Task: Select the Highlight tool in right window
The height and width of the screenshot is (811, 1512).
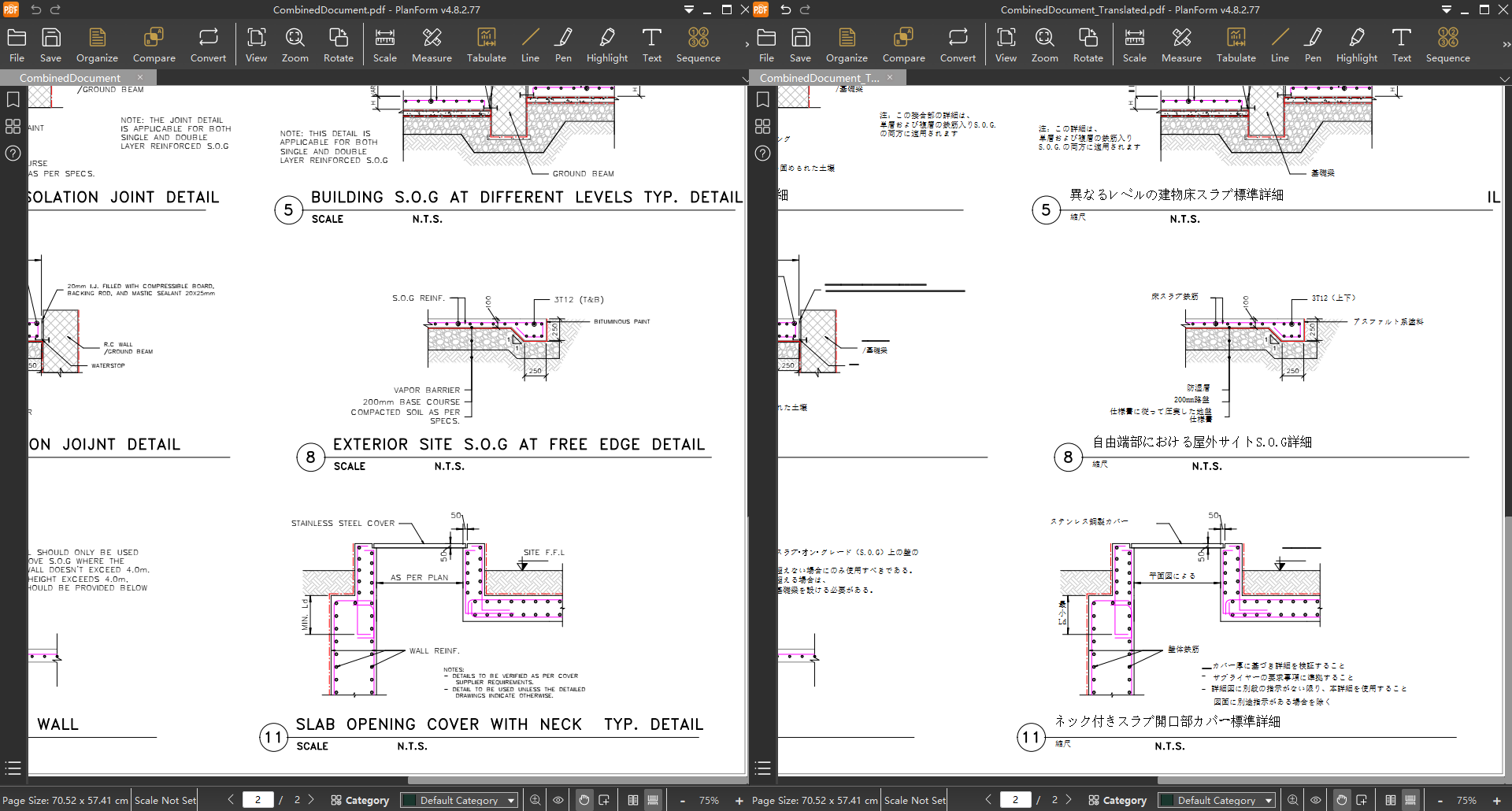Action: click(x=1356, y=45)
